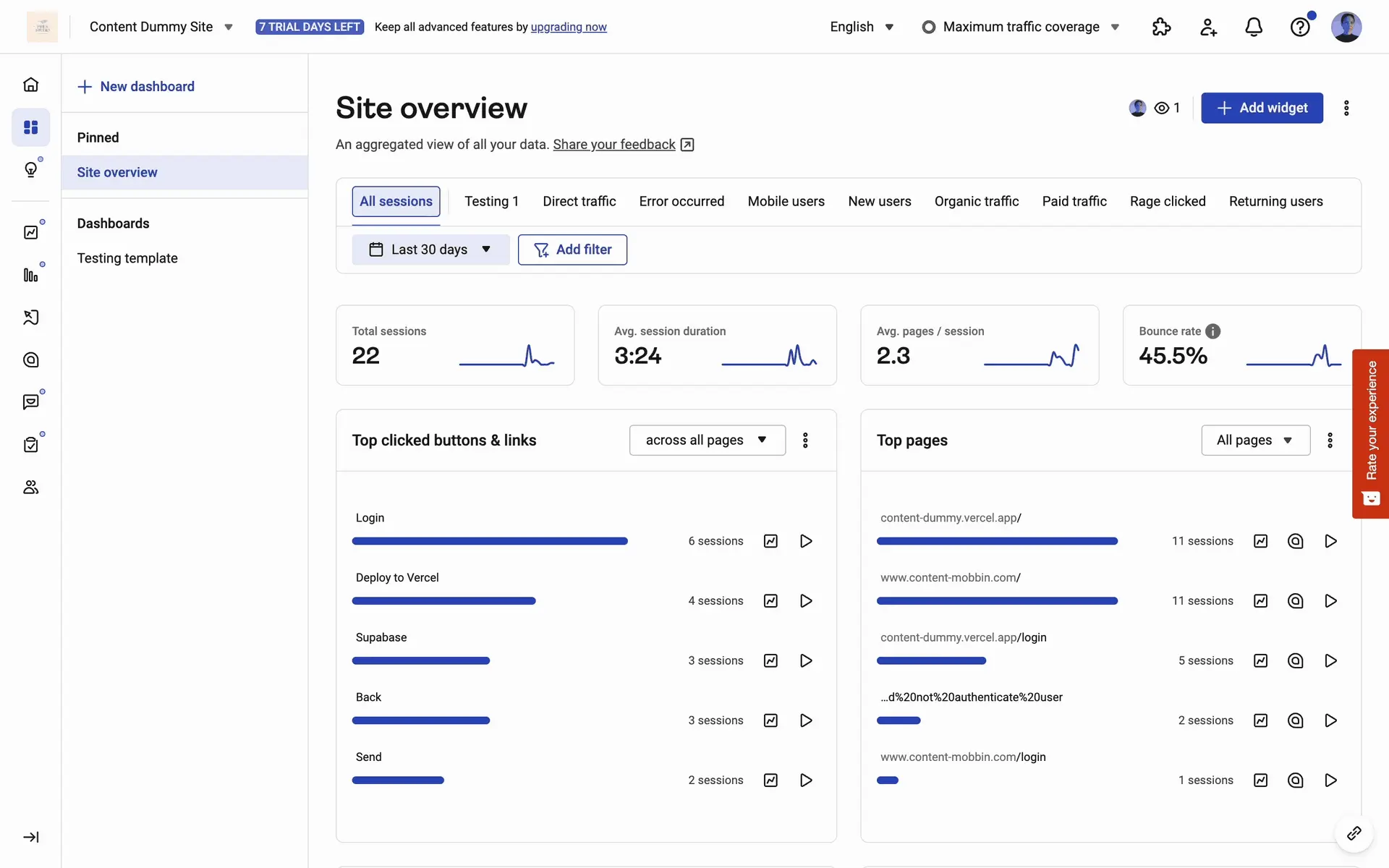This screenshot has width=1389, height=868.
Task: Click the invite user icon
Action: [1207, 27]
